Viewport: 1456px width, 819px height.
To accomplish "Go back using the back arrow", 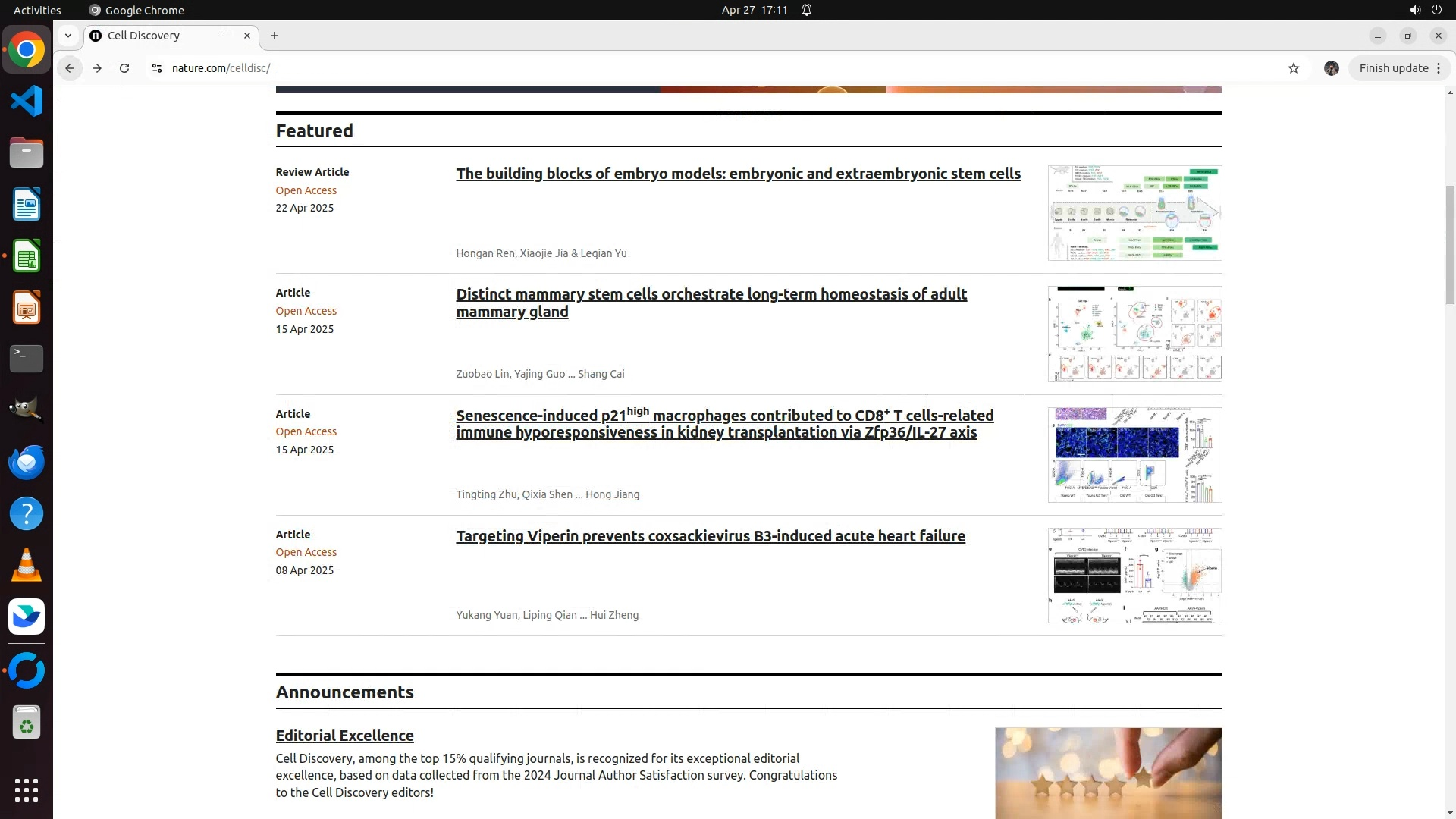I will tap(70, 68).
